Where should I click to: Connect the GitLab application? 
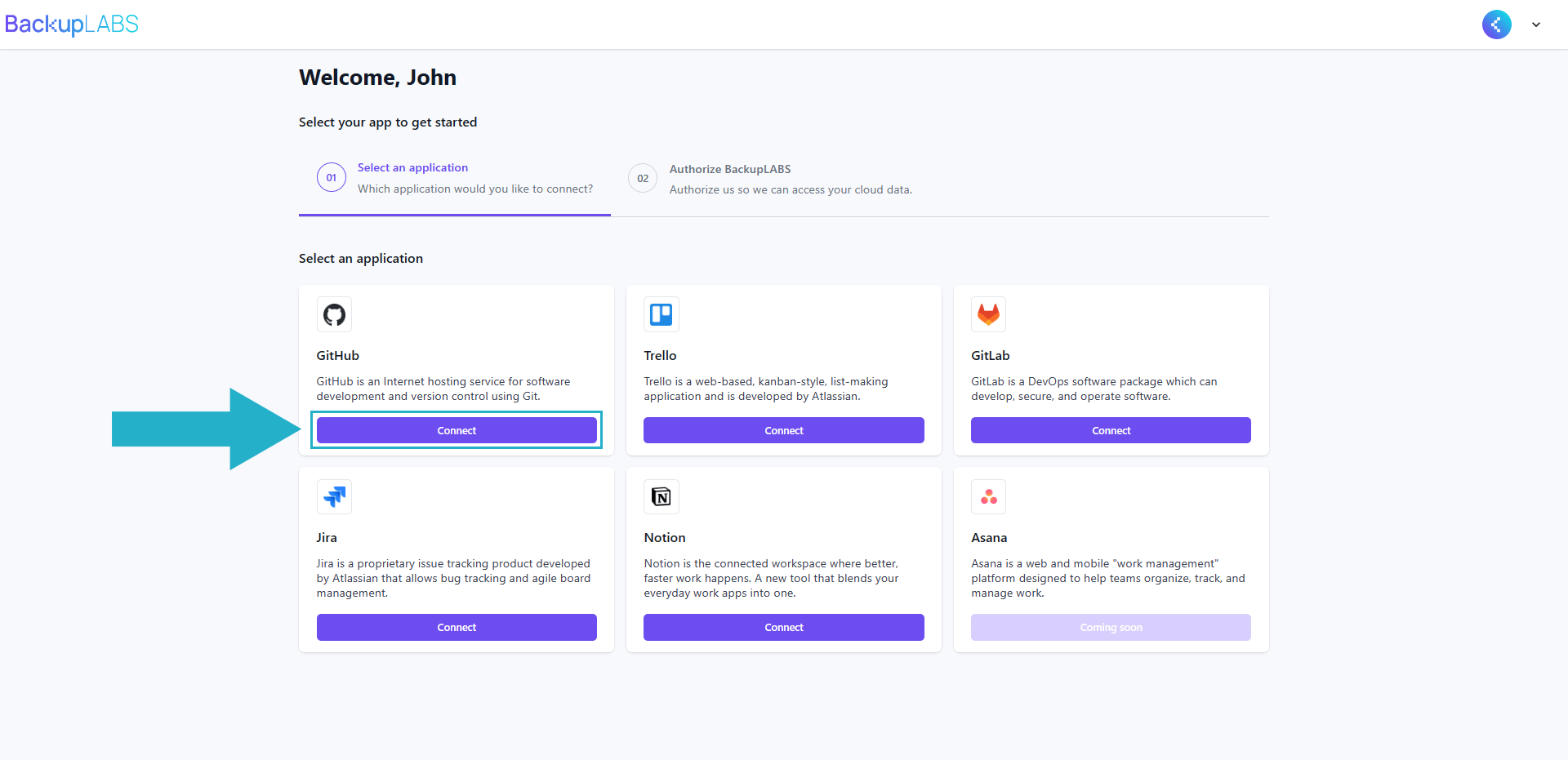coord(1111,430)
